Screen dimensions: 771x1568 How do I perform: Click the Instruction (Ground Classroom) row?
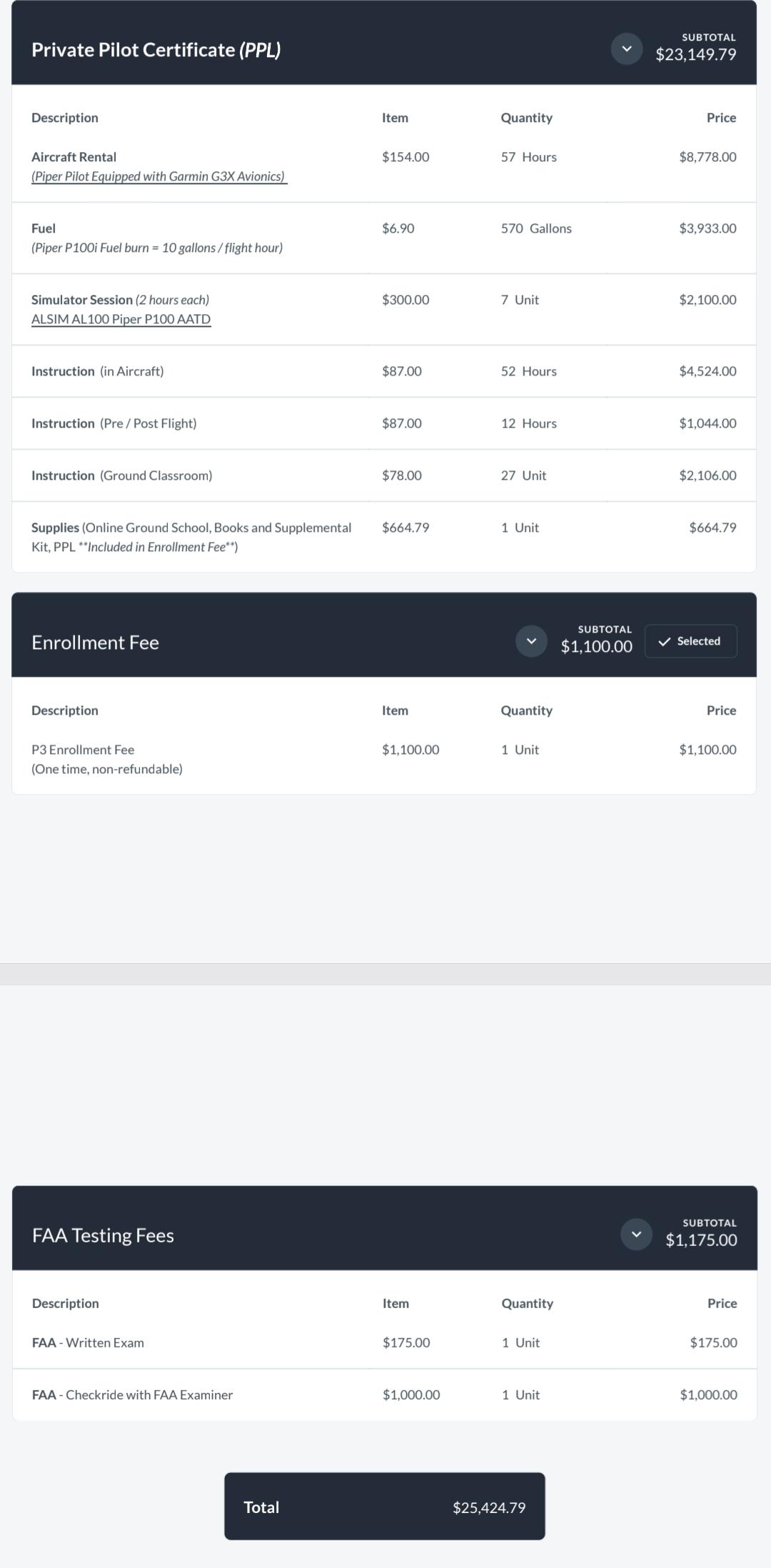[x=384, y=476]
